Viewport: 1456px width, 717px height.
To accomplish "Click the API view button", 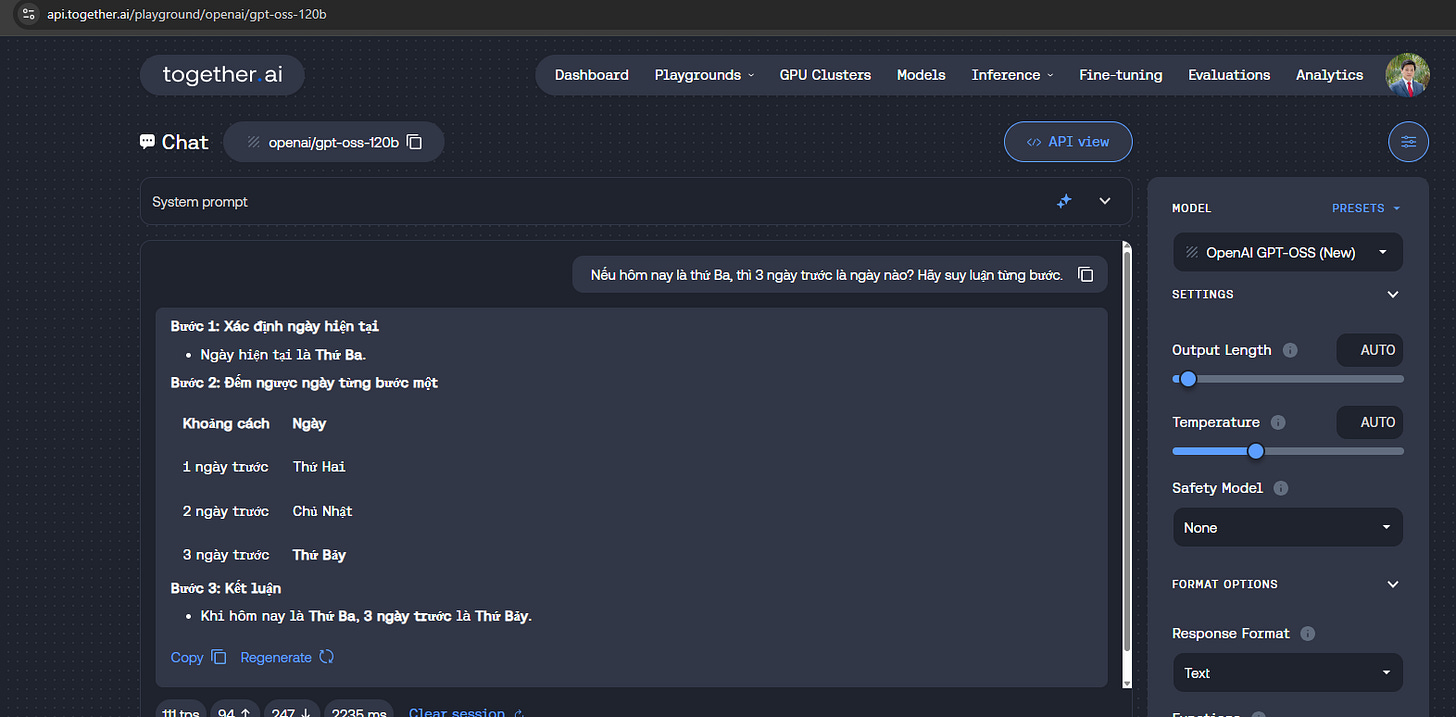I will coord(1068,142).
